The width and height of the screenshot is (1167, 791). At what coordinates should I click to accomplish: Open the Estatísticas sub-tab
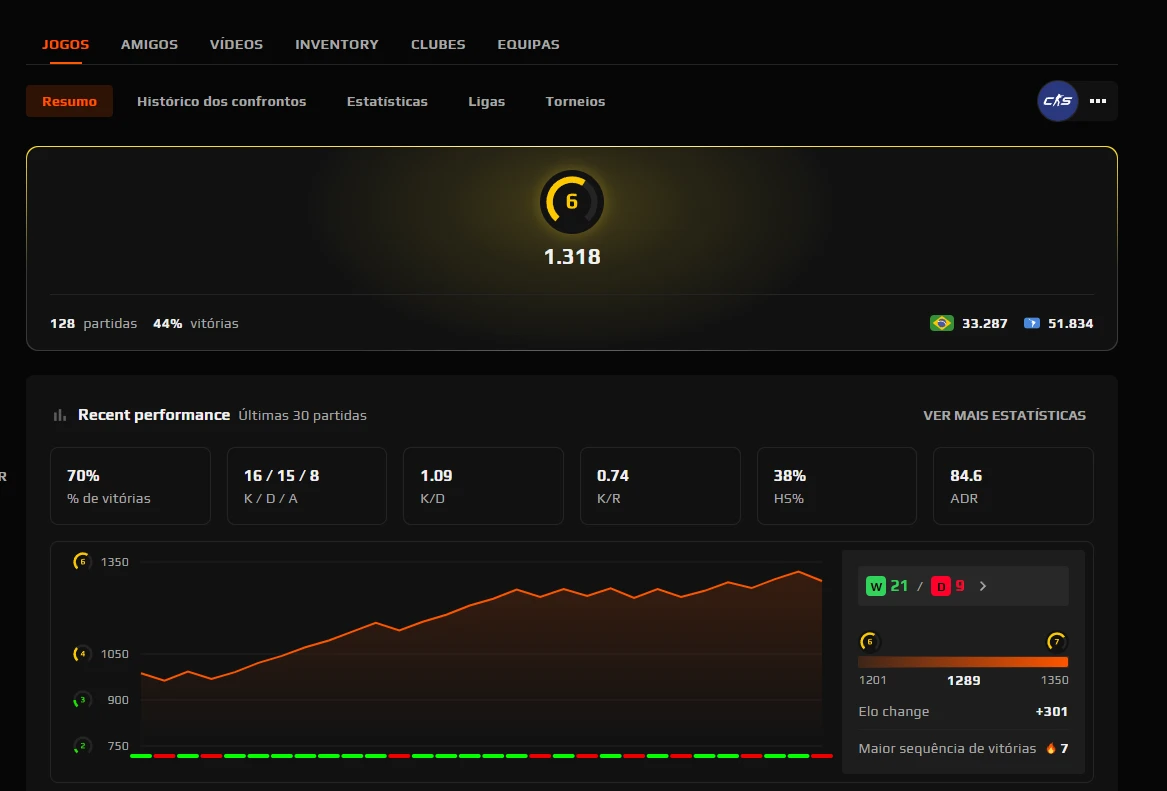(387, 101)
